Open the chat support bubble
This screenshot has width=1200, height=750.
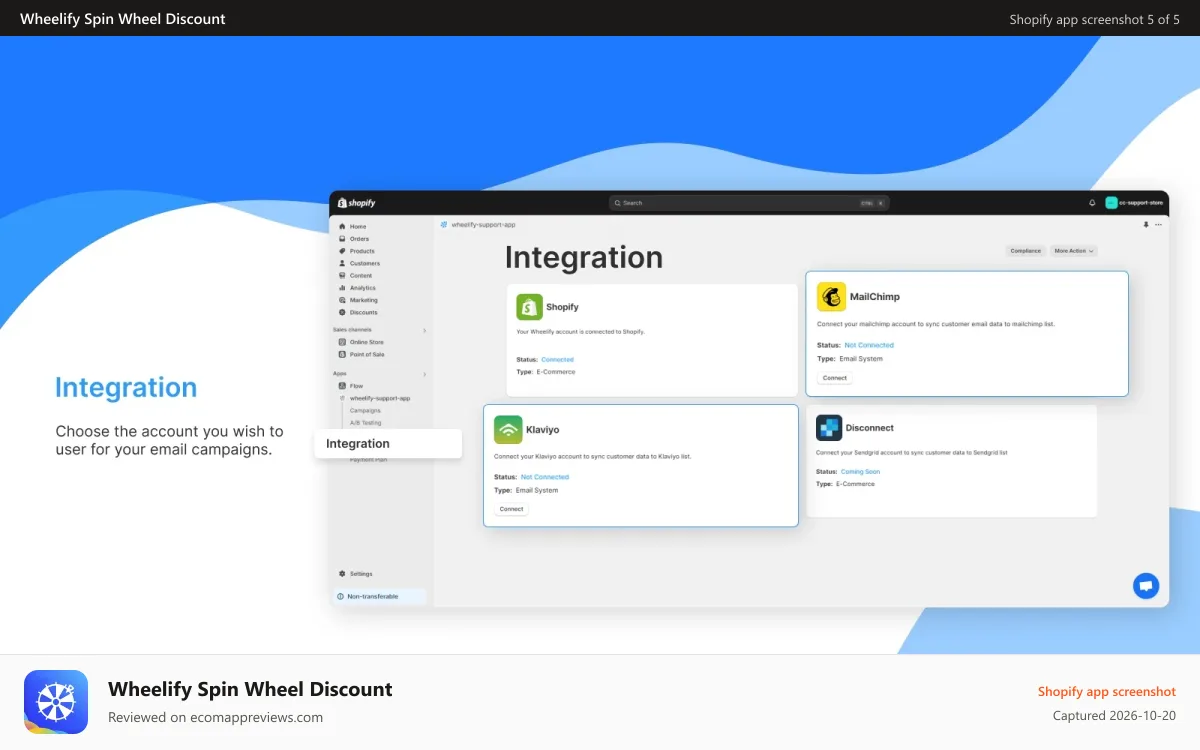[x=1146, y=586]
